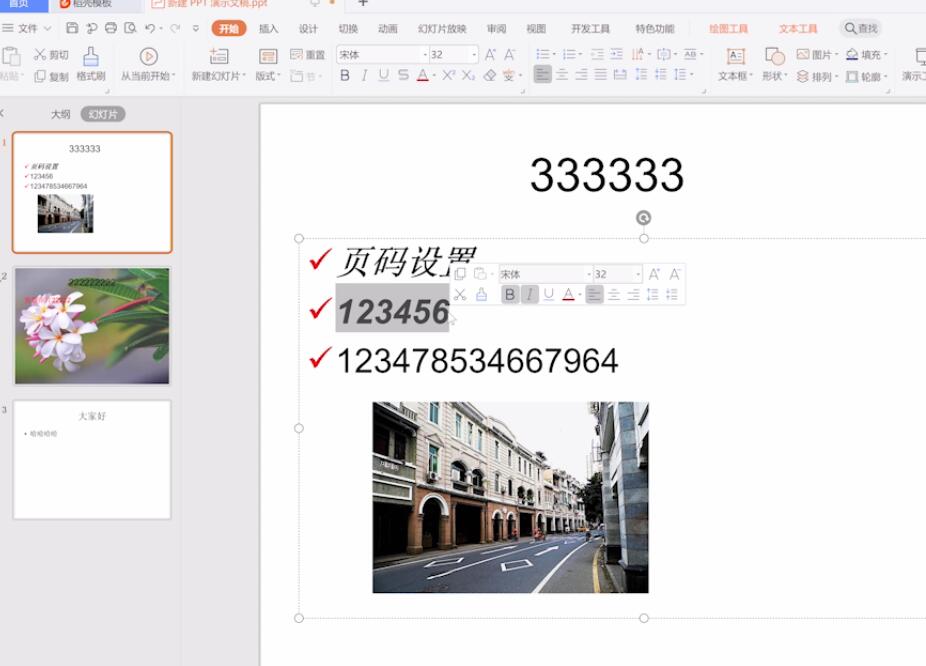Open the 设计 (Design) ribbon tab
Viewport: 926px width, 666px height.
(x=308, y=28)
